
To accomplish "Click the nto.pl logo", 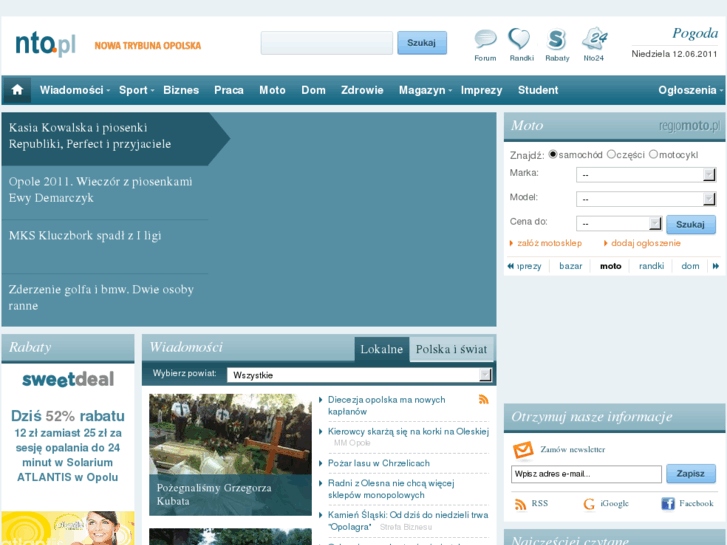I will coord(45,45).
